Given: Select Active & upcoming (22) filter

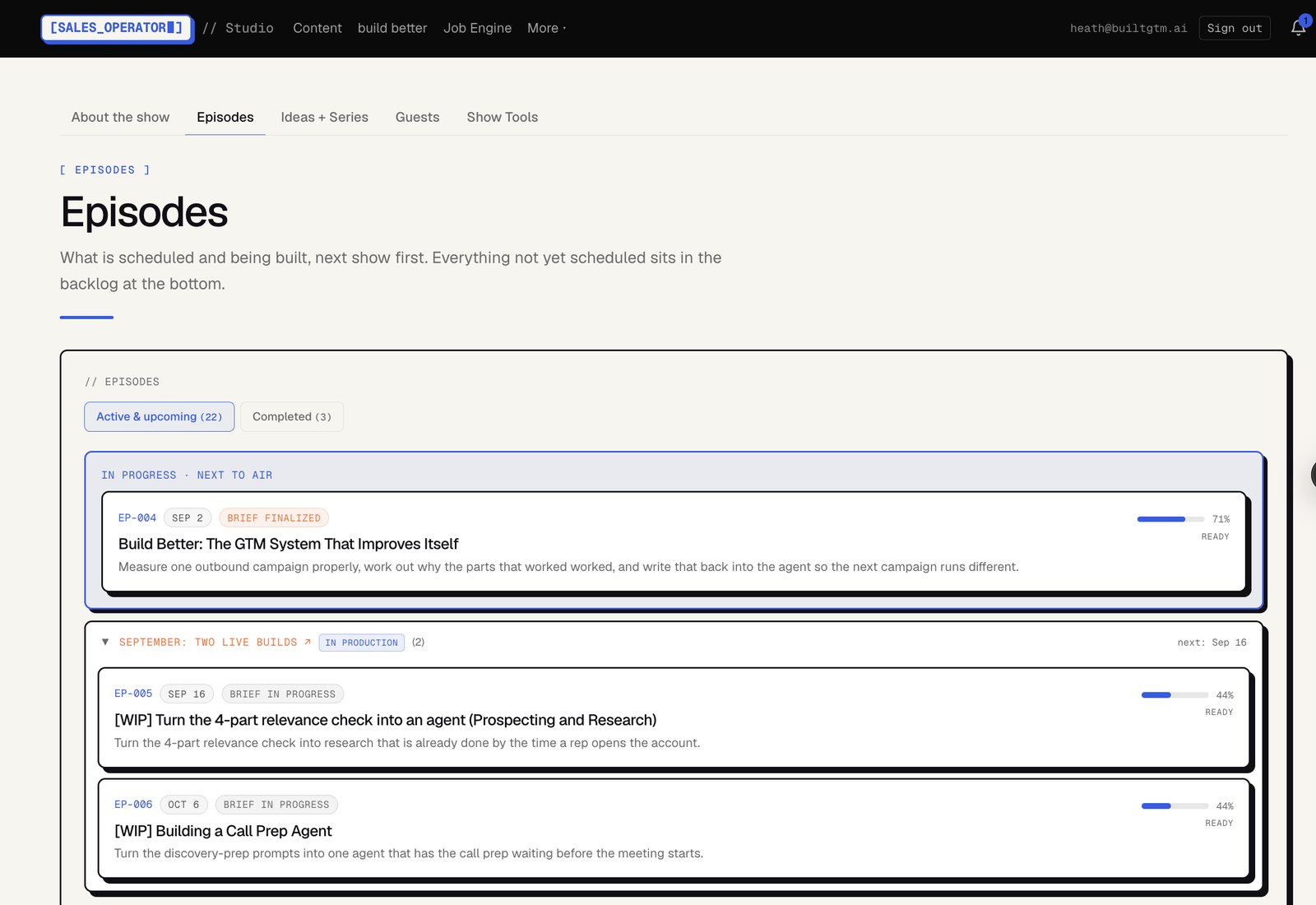Looking at the screenshot, I should [x=160, y=416].
